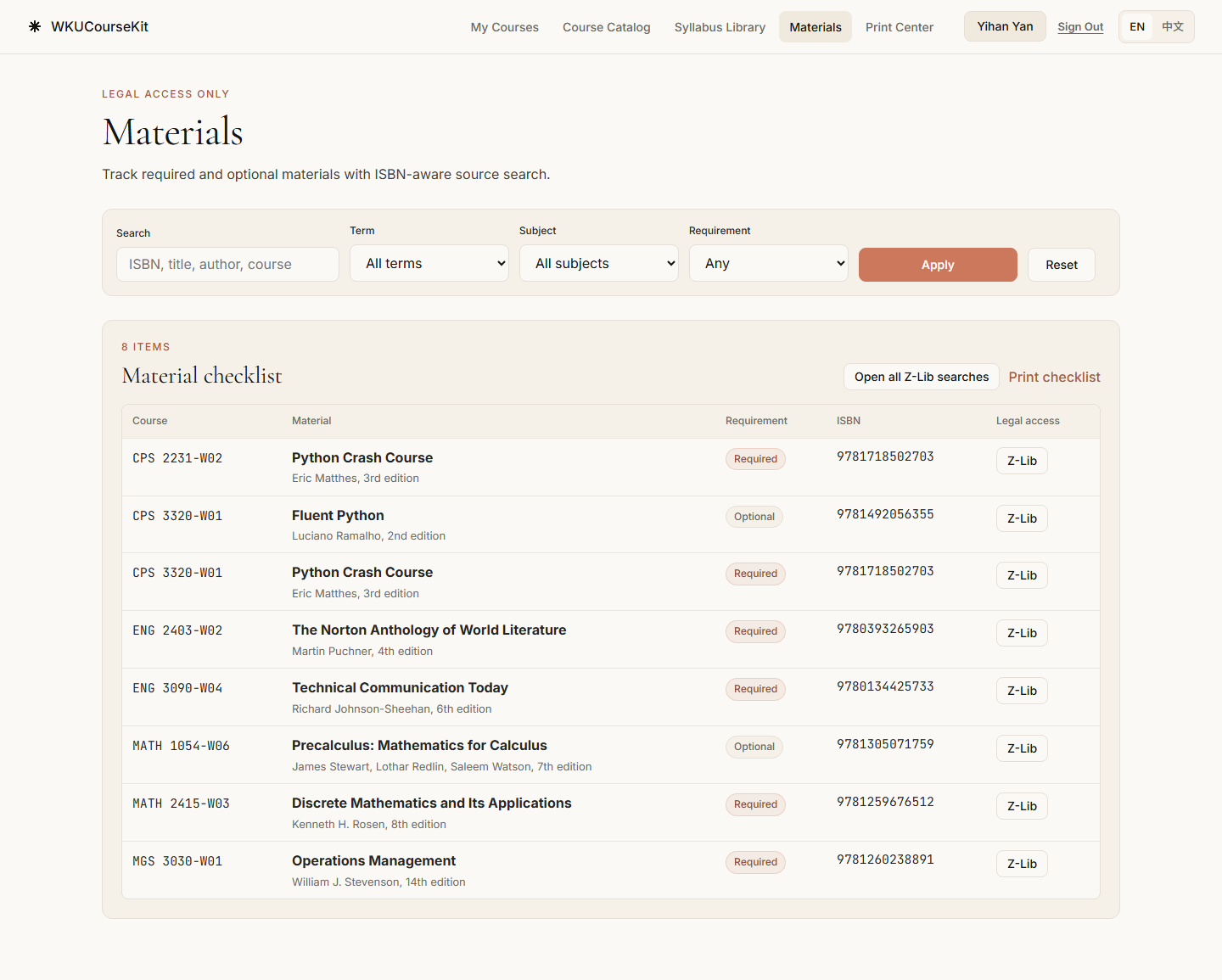Click the WKUCourseKit asterisk logo icon

click(35, 26)
